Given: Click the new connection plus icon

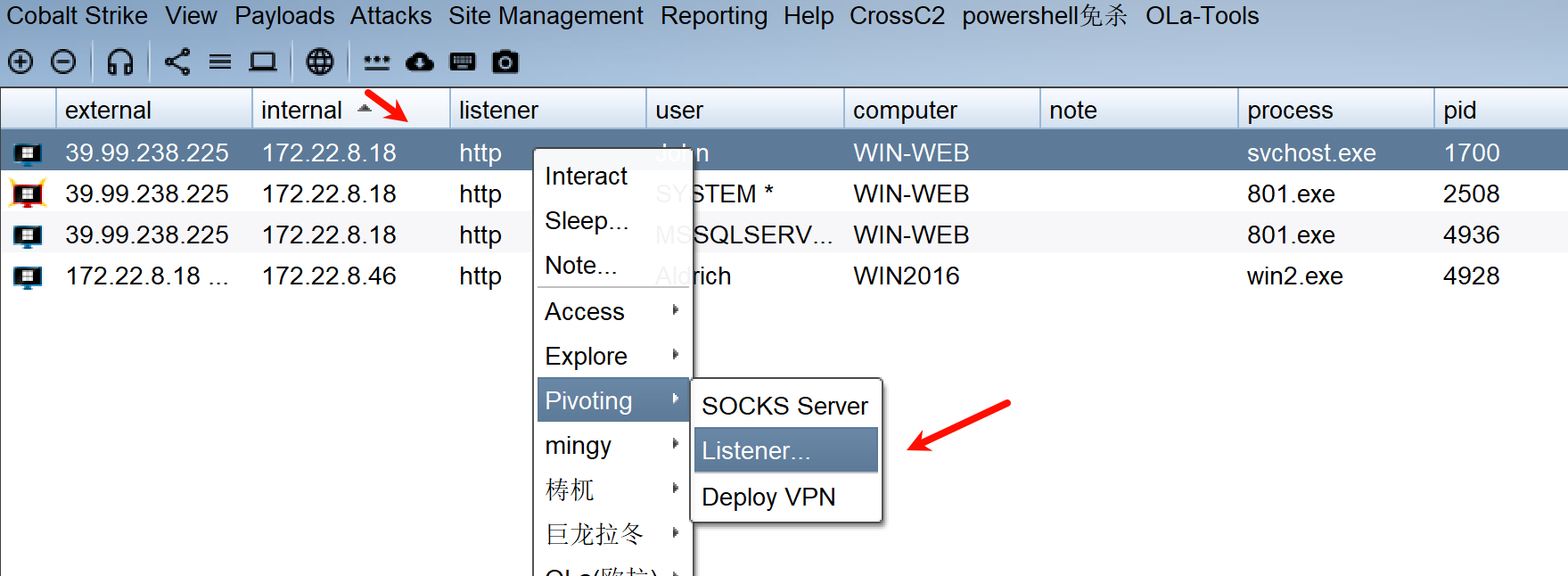Looking at the screenshot, I should 21,62.
